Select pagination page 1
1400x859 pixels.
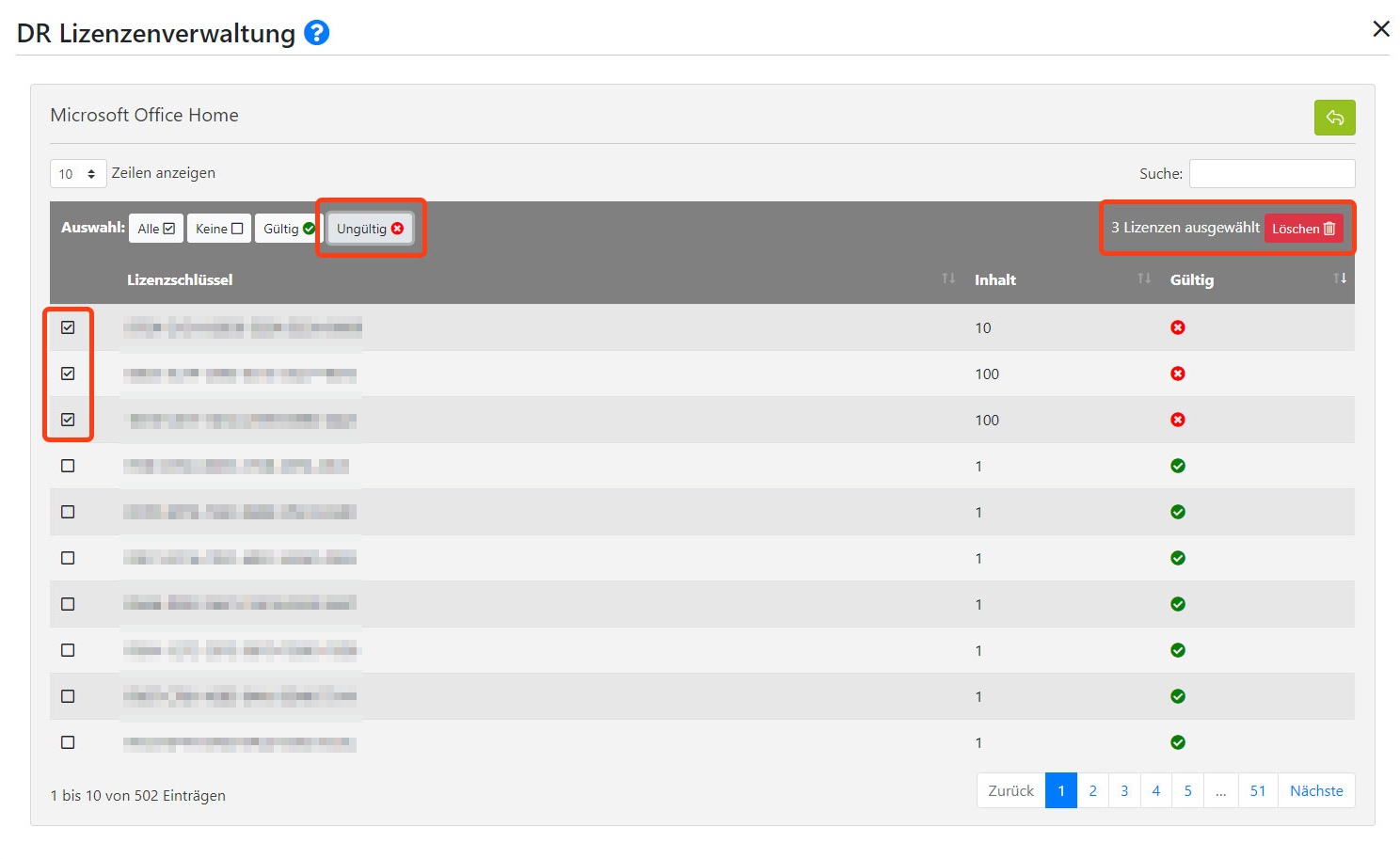click(1061, 791)
